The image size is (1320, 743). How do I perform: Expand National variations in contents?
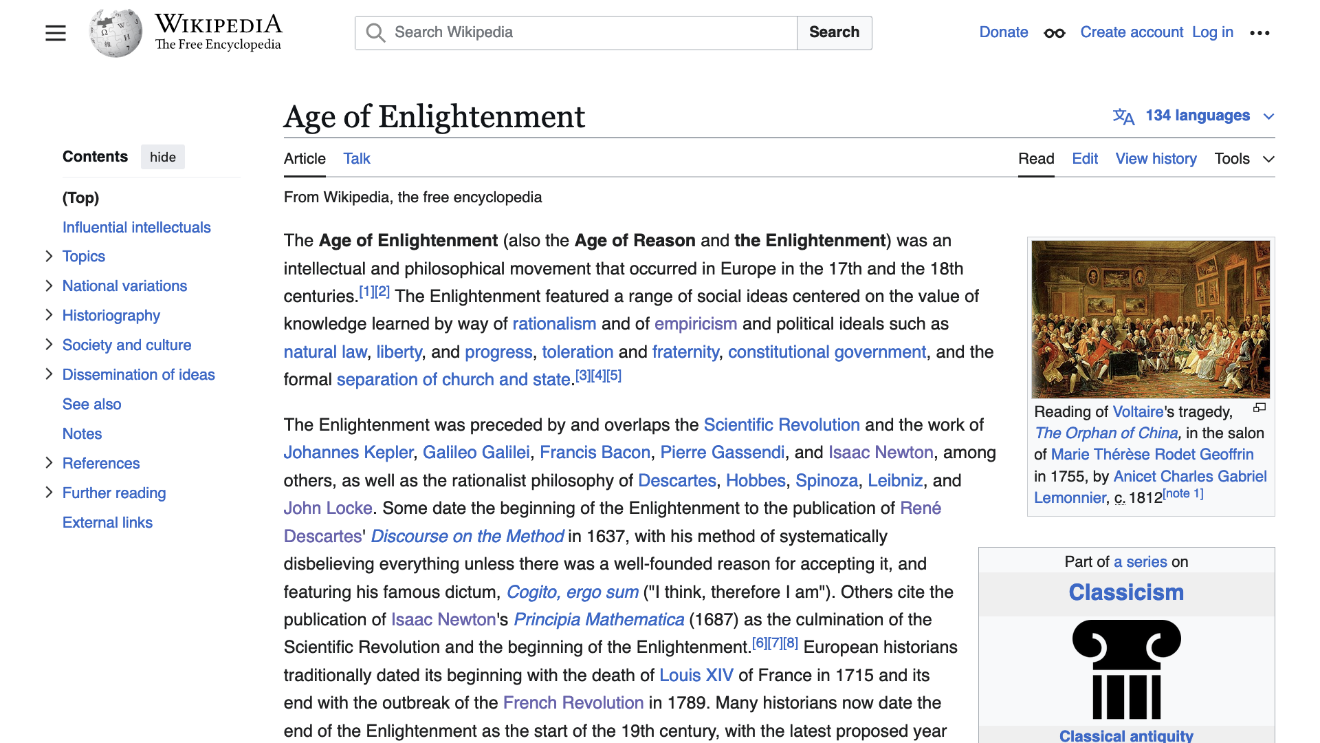pyautogui.click(x=49, y=286)
